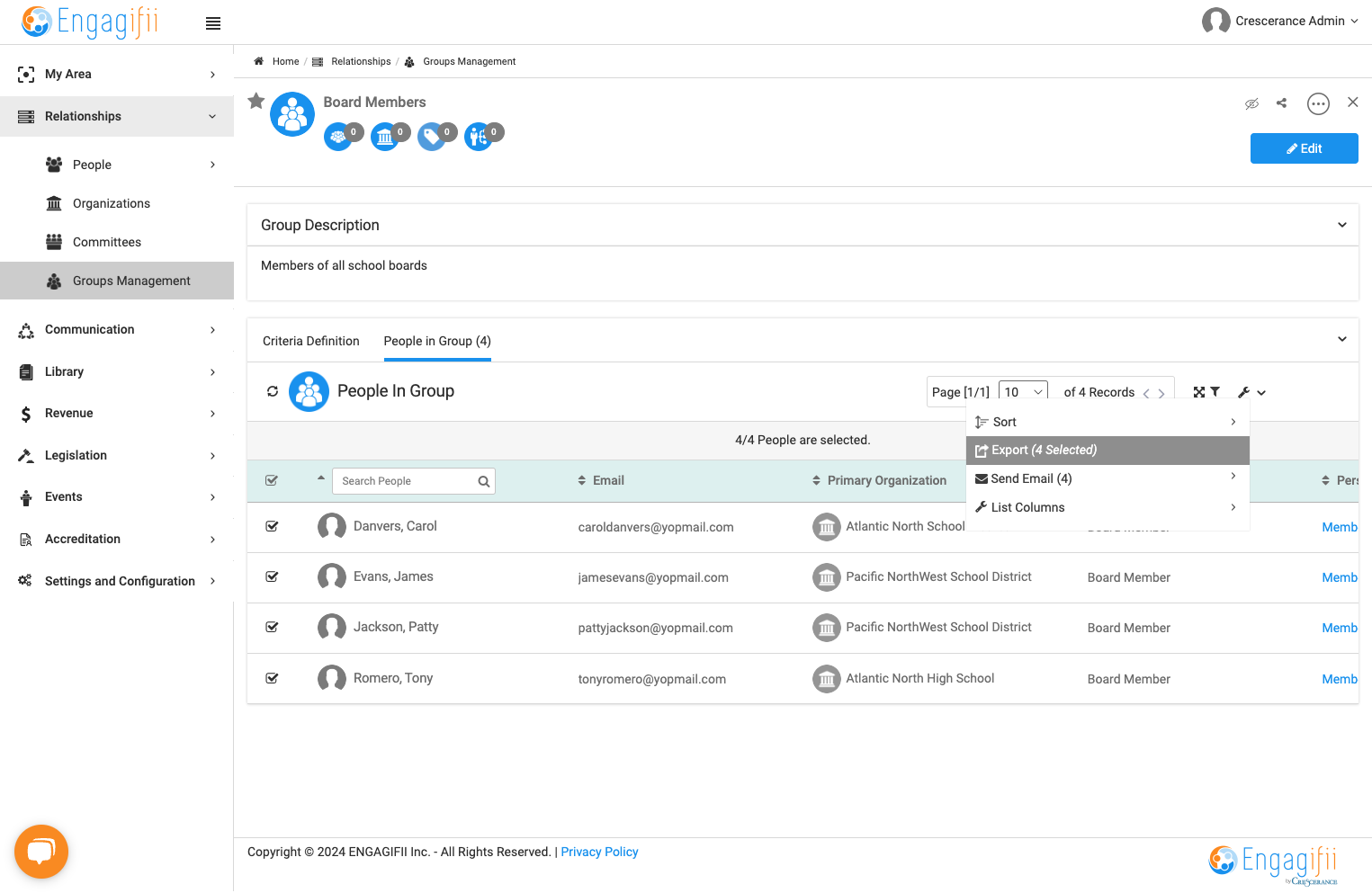Click Relationships breadcrumb link
This screenshot has width=1372, height=893.
pyautogui.click(x=361, y=61)
